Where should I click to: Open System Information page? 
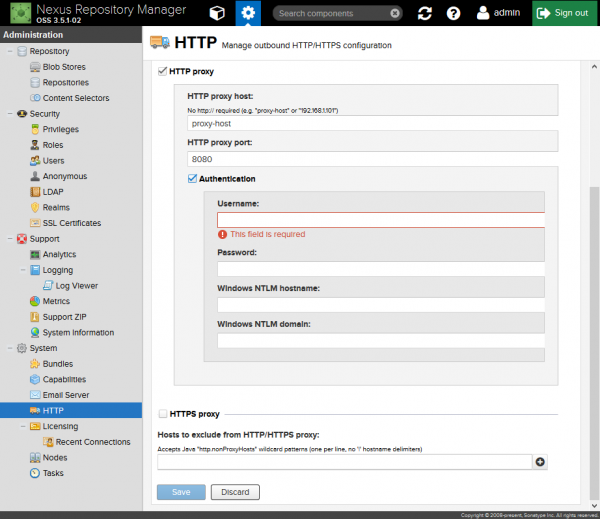(78, 333)
